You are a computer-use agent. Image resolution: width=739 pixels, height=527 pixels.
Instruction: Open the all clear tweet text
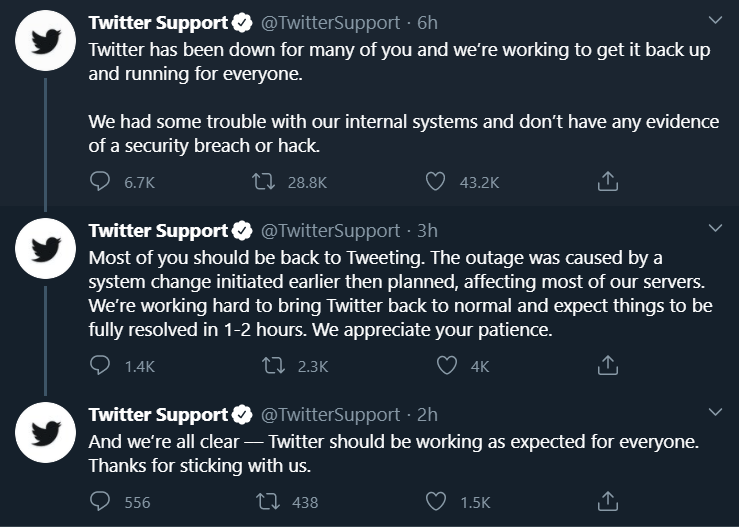tap(394, 453)
